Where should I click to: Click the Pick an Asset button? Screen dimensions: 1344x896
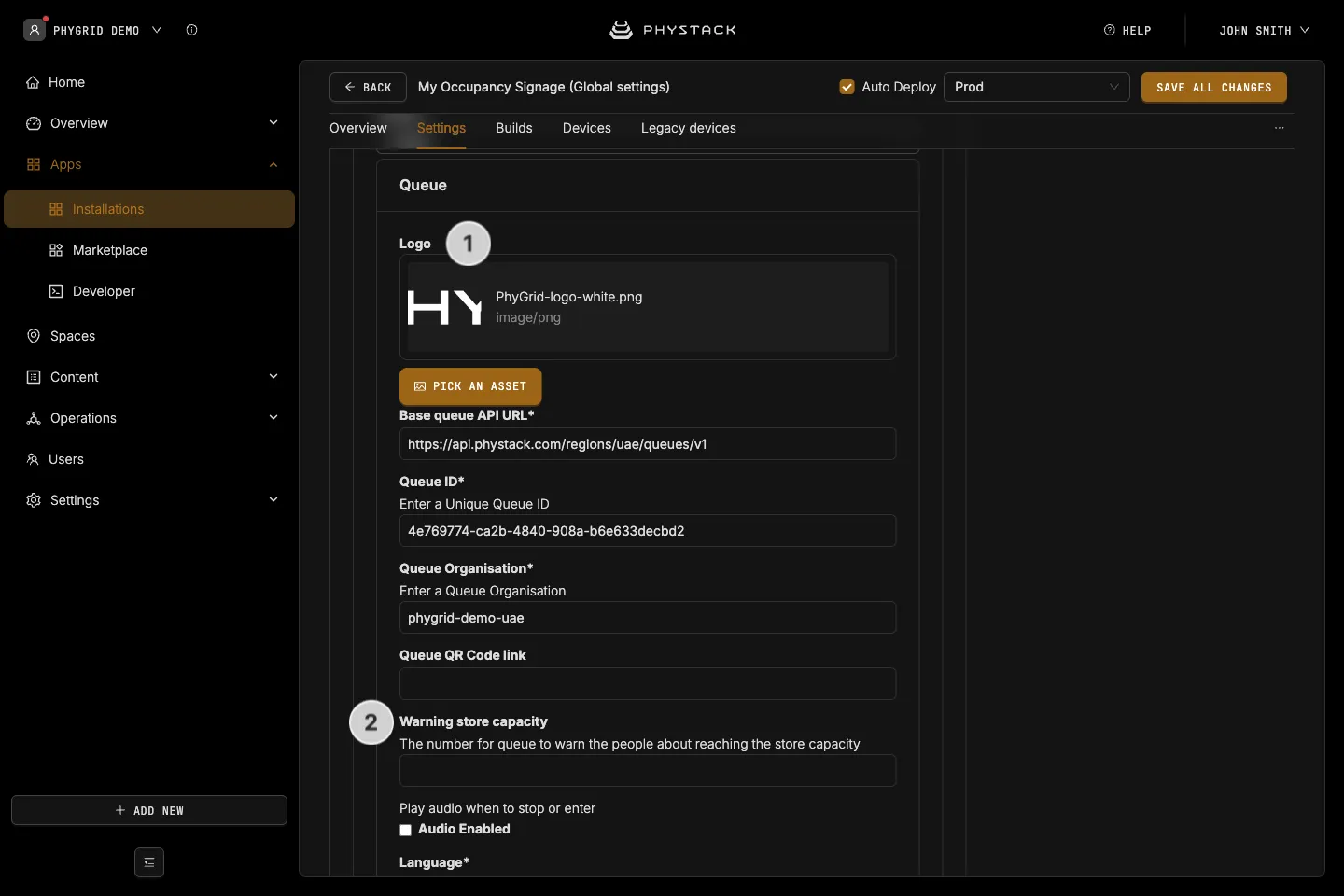470,386
